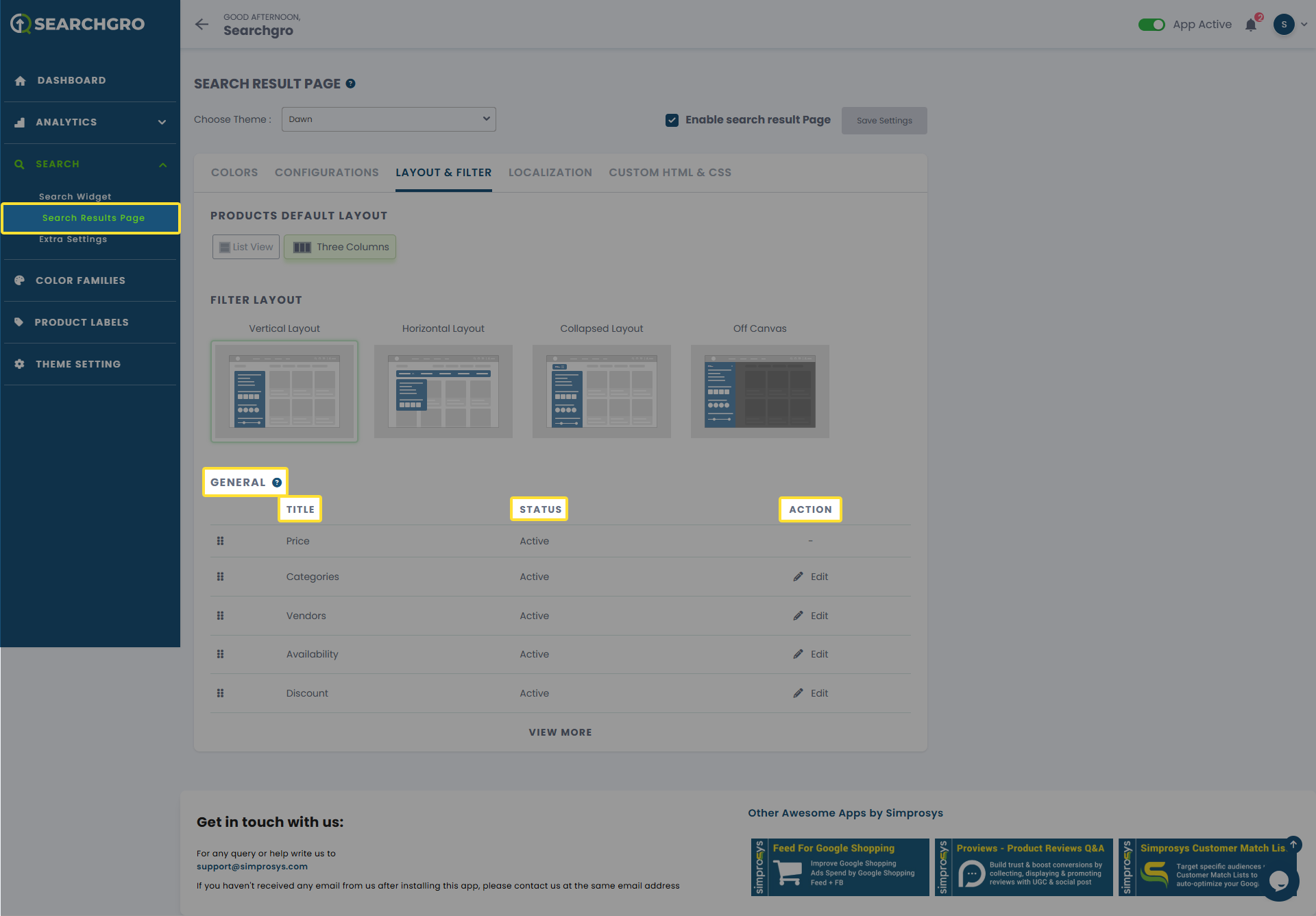Click the back arrow icon in header
The image size is (1316, 916).
(202, 25)
